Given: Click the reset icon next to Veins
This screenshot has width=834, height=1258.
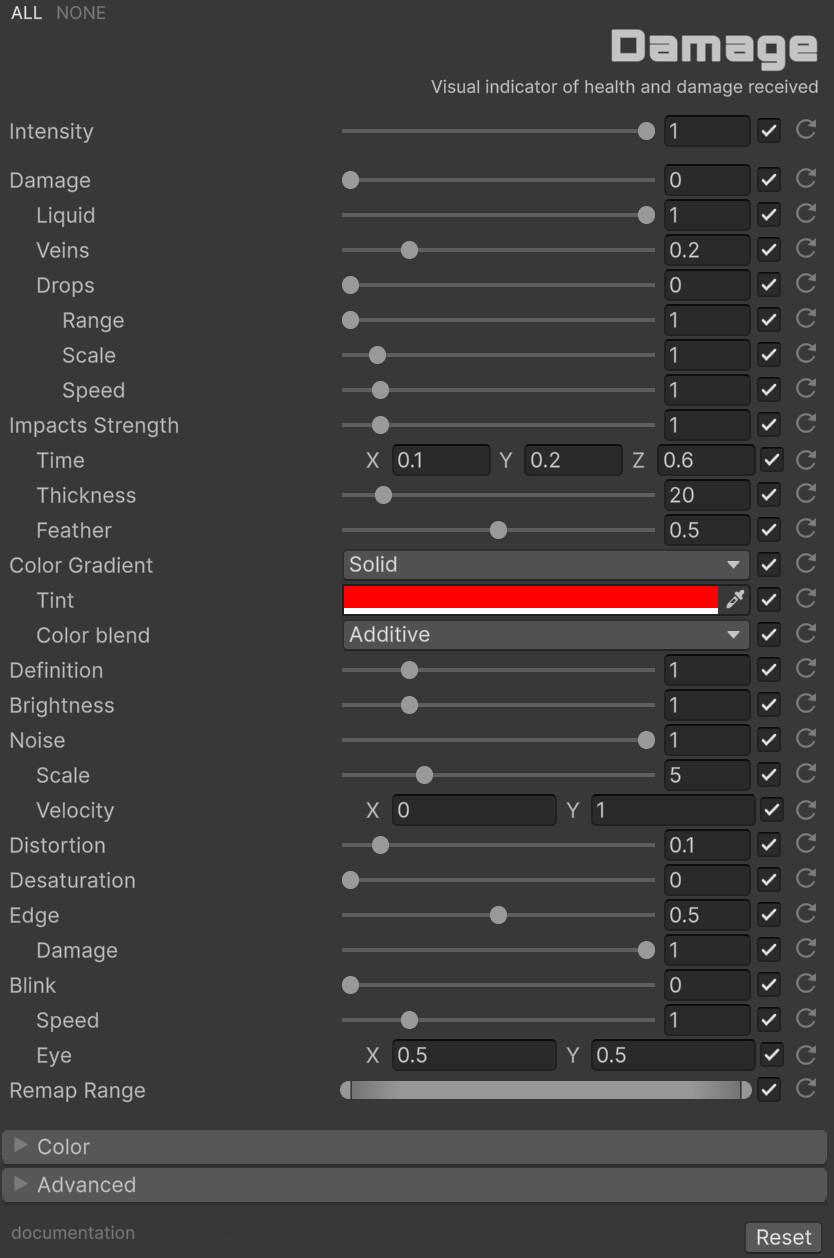Looking at the screenshot, I should tap(806, 249).
